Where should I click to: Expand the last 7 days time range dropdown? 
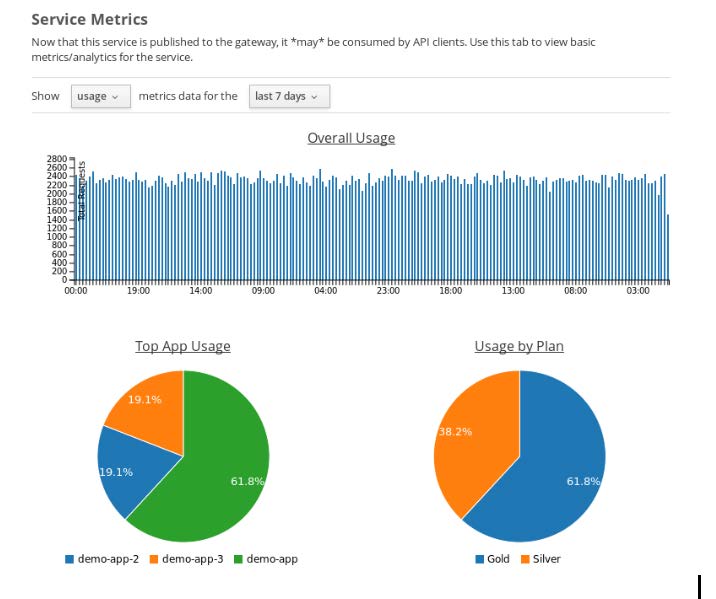(x=289, y=96)
